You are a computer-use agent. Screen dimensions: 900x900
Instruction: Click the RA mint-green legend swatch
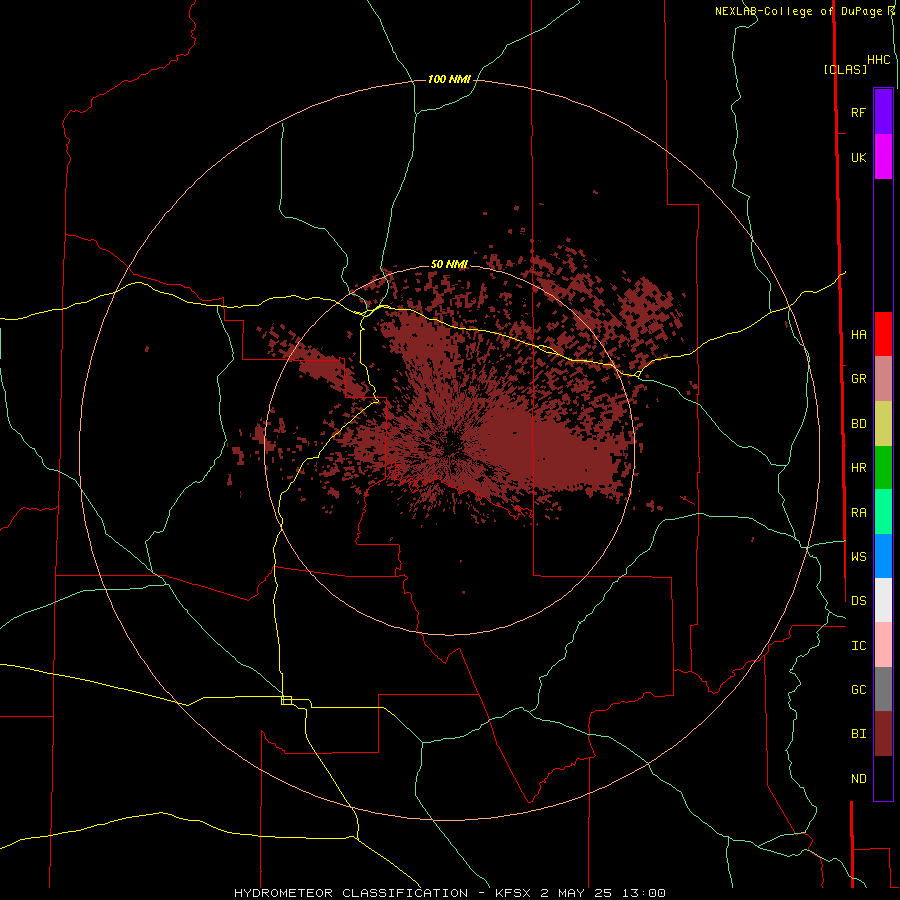pyautogui.click(x=883, y=512)
